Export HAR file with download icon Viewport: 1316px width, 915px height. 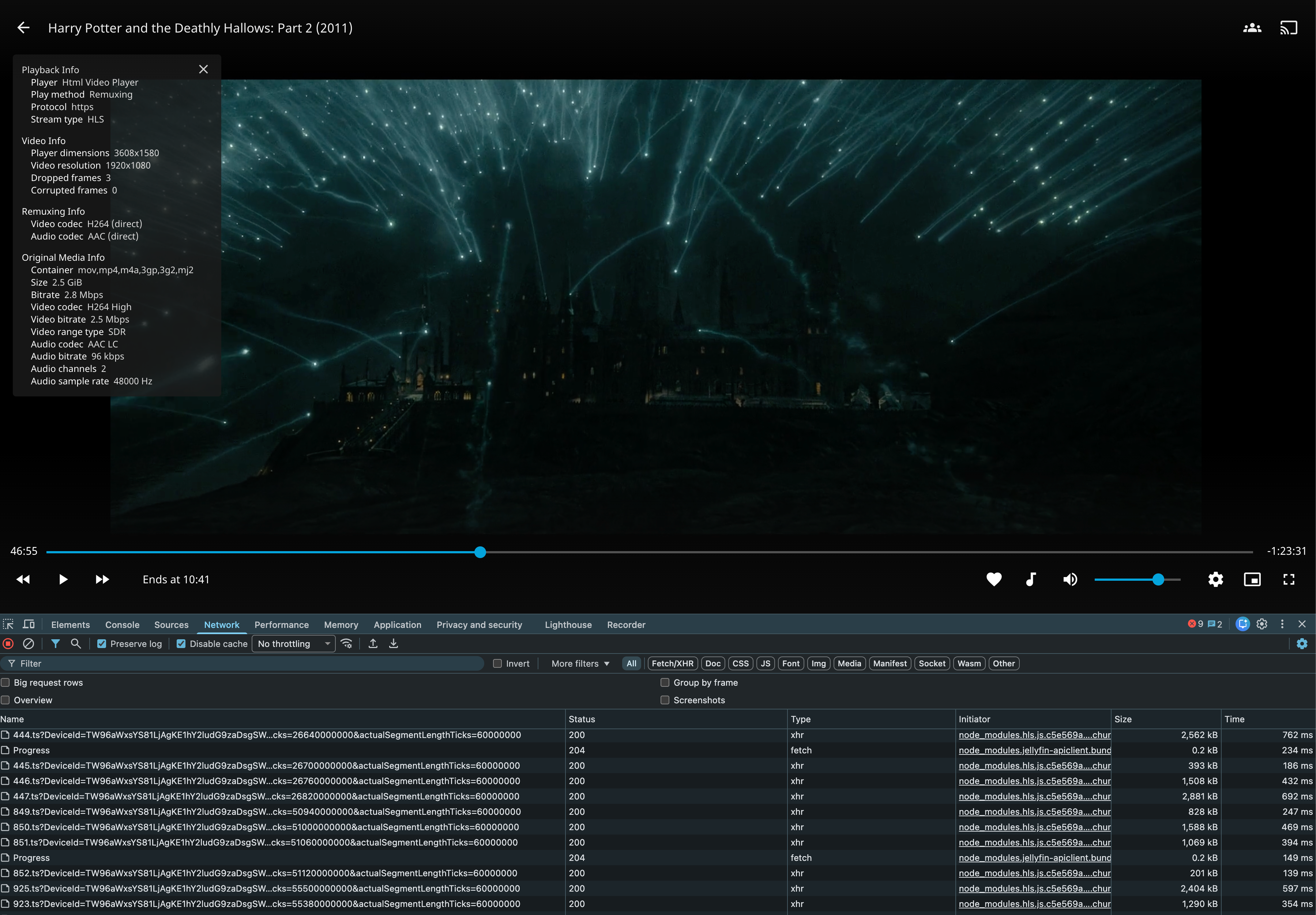click(394, 643)
